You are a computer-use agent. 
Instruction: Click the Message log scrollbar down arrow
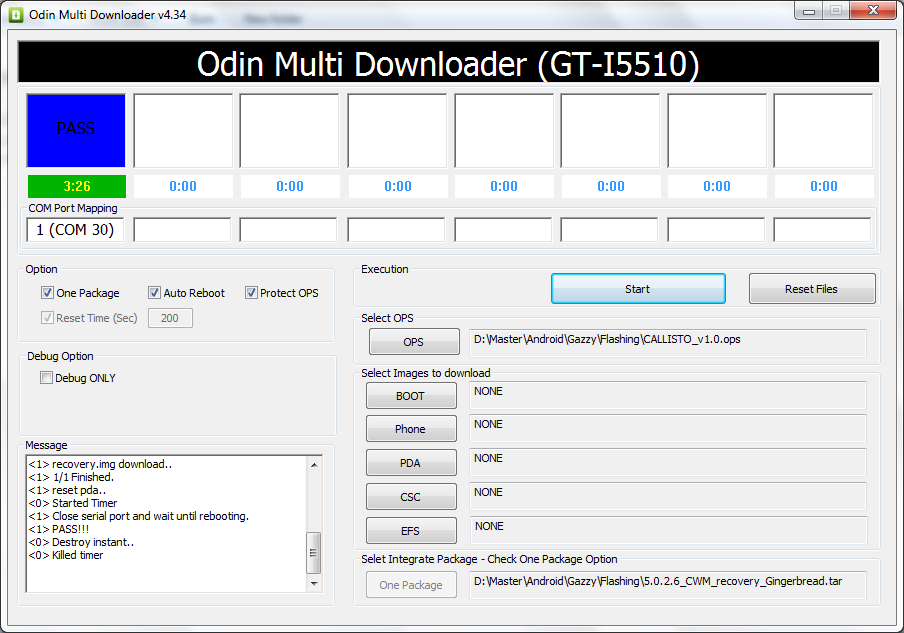coord(315,583)
